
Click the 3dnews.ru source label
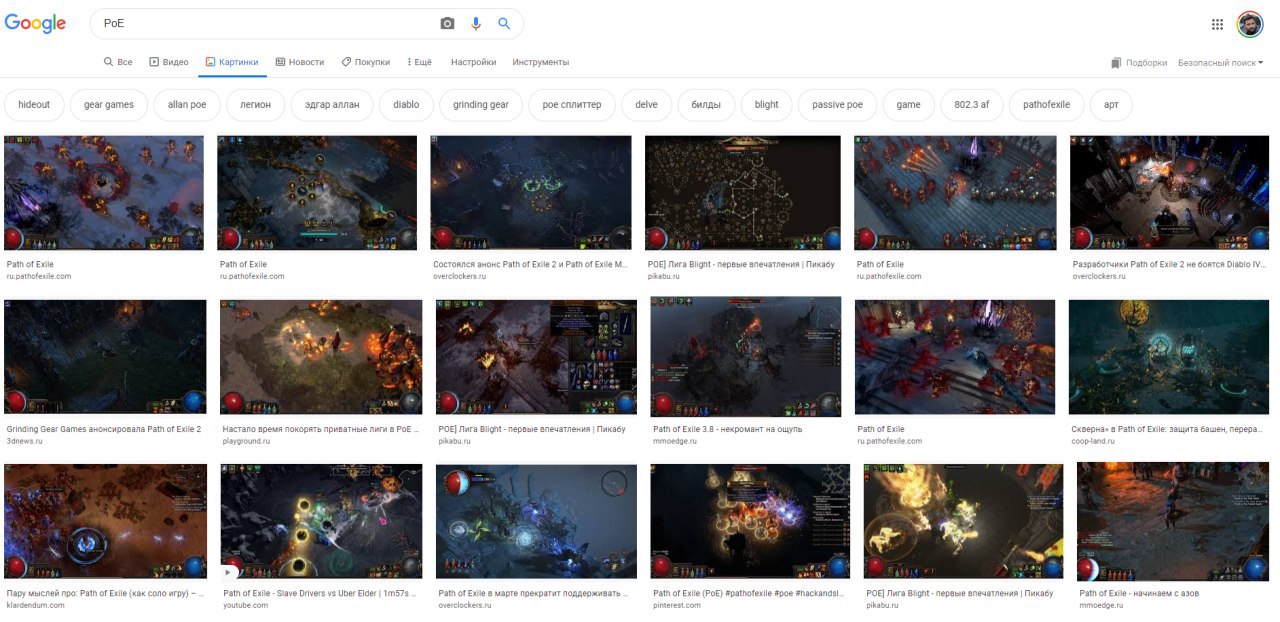click(x=26, y=440)
